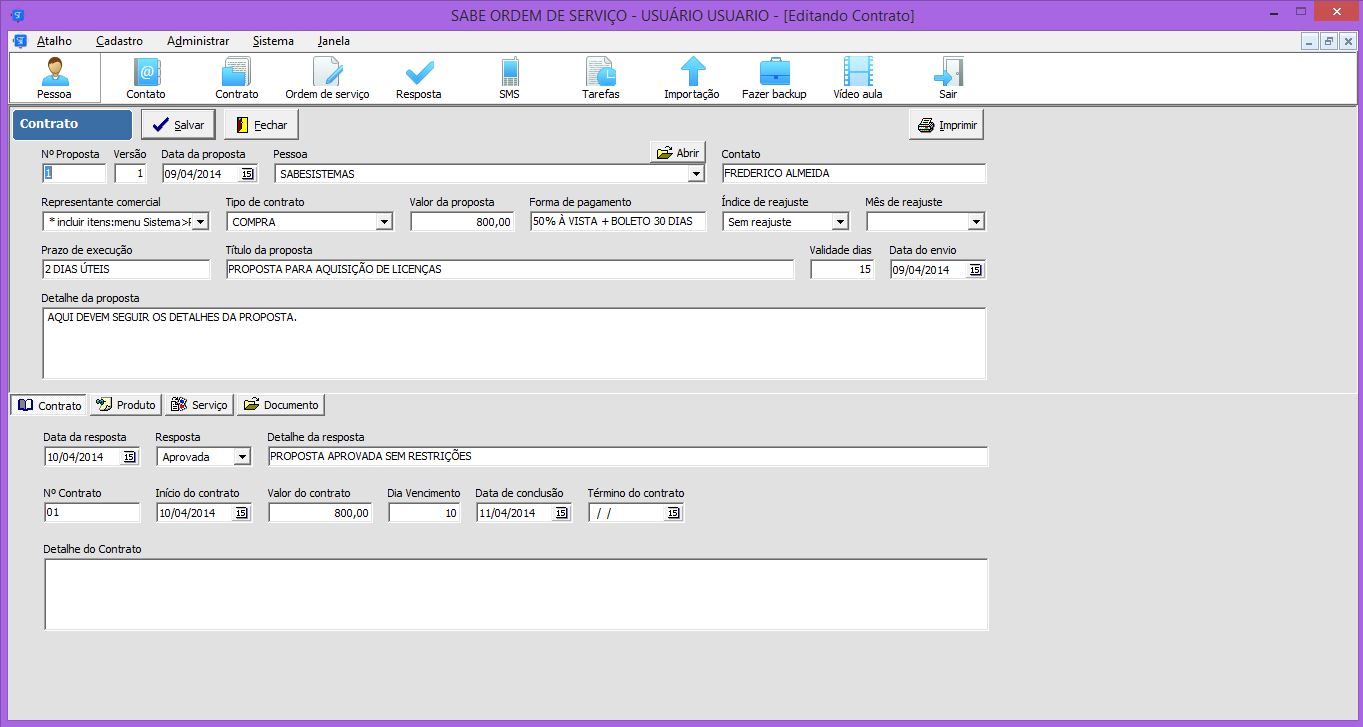Screen dimensions: 1363x727
Task: Open the Contato toolbar icon
Action: (x=146, y=78)
